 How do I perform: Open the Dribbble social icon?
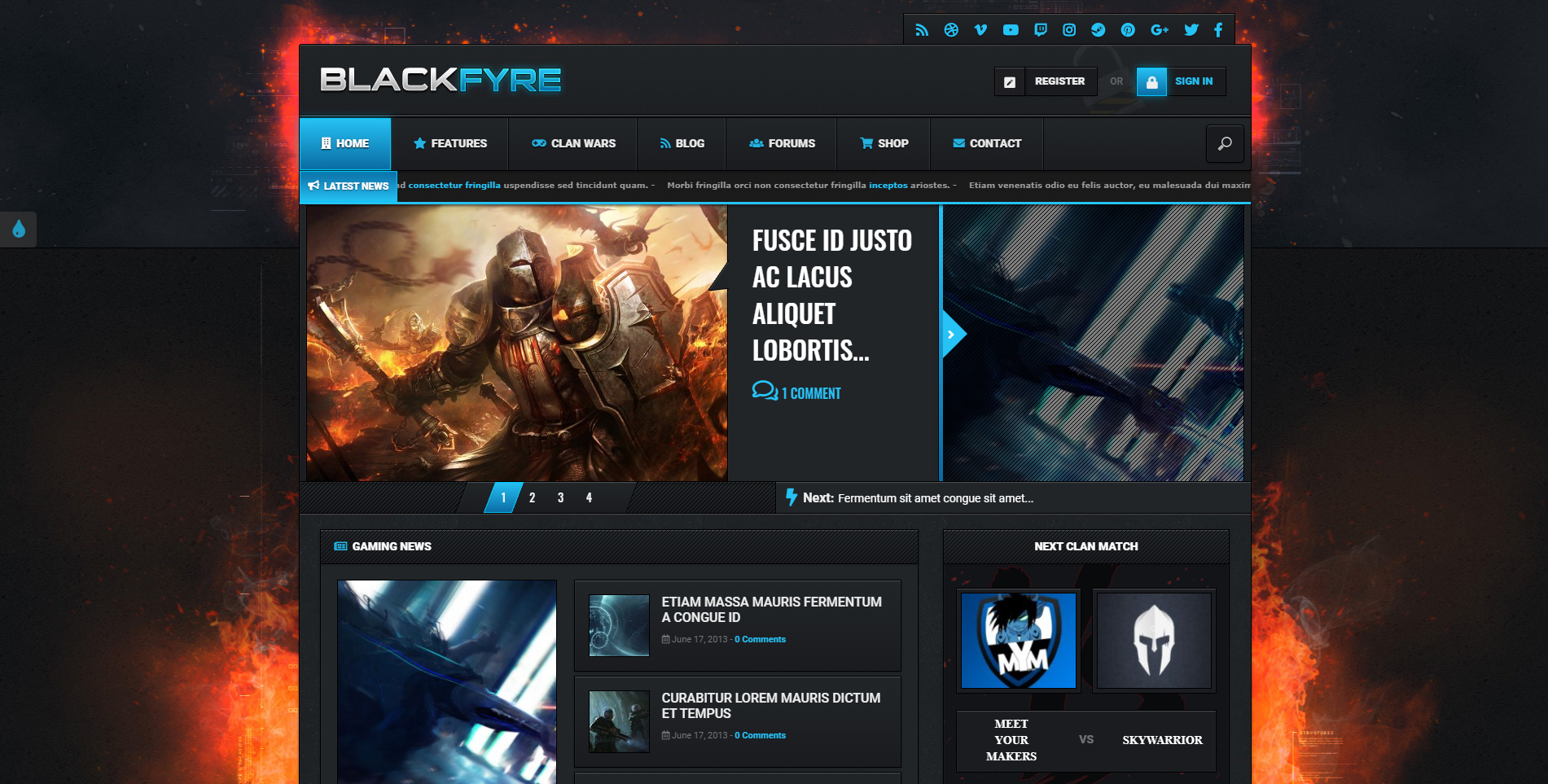pos(951,30)
